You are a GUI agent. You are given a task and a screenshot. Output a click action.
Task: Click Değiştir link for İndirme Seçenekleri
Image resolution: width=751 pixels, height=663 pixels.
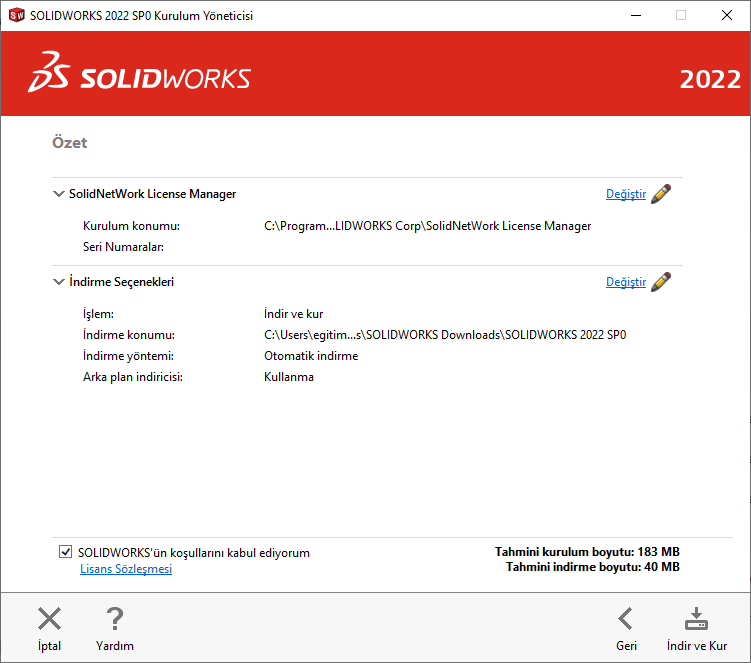click(x=626, y=282)
